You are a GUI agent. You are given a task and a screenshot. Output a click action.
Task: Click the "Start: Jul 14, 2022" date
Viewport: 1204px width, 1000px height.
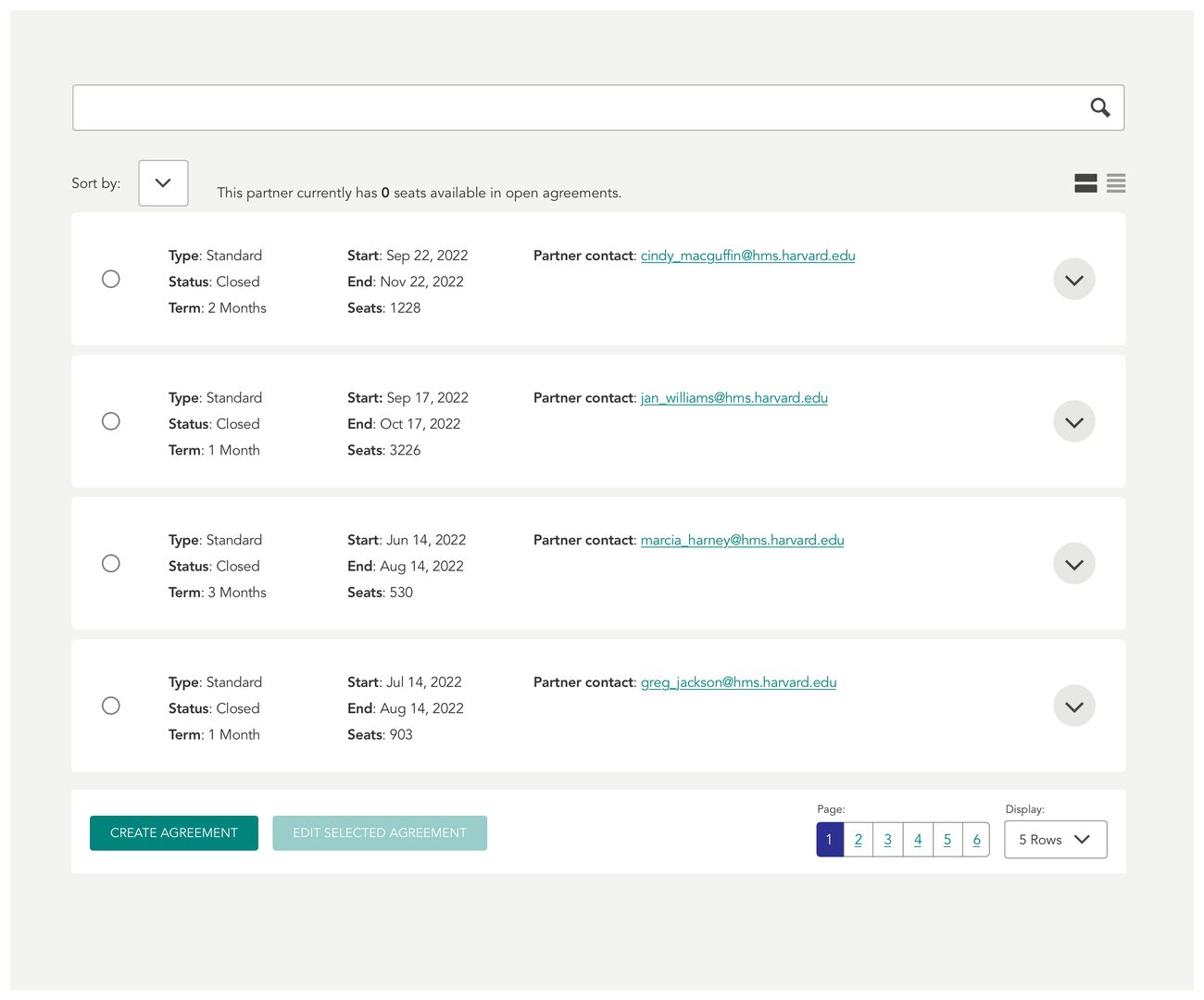coord(405,682)
